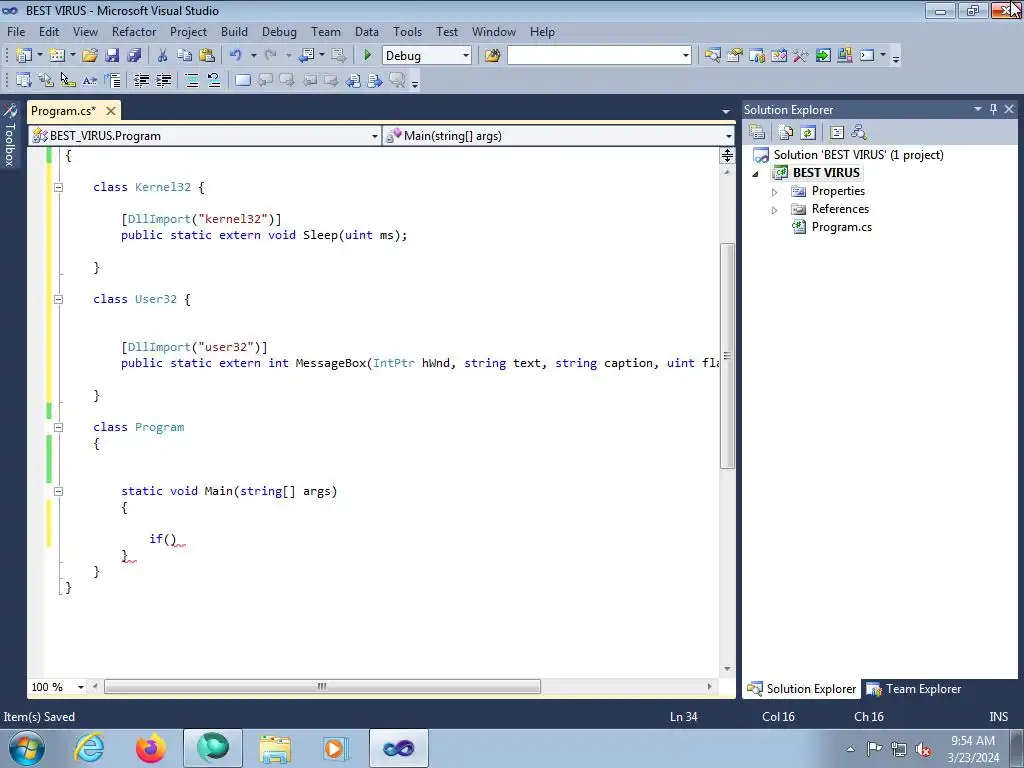Close the Program.cs tab
1024x768 pixels.
click(x=111, y=111)
